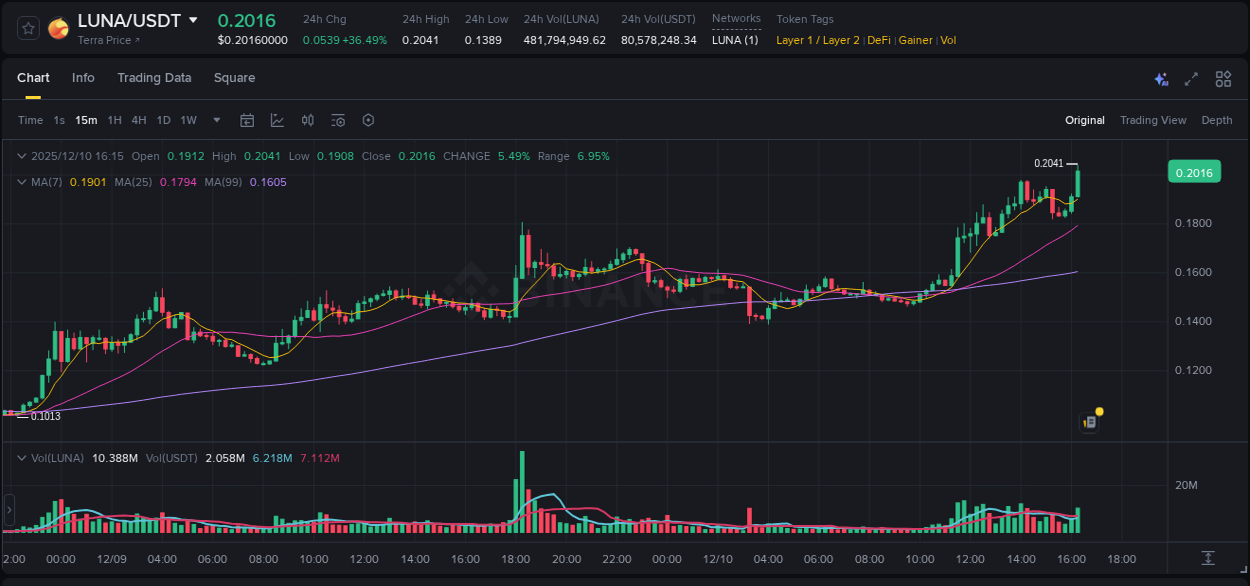Open the Square tab
The image size is (1250, 586).
[234, 78]
